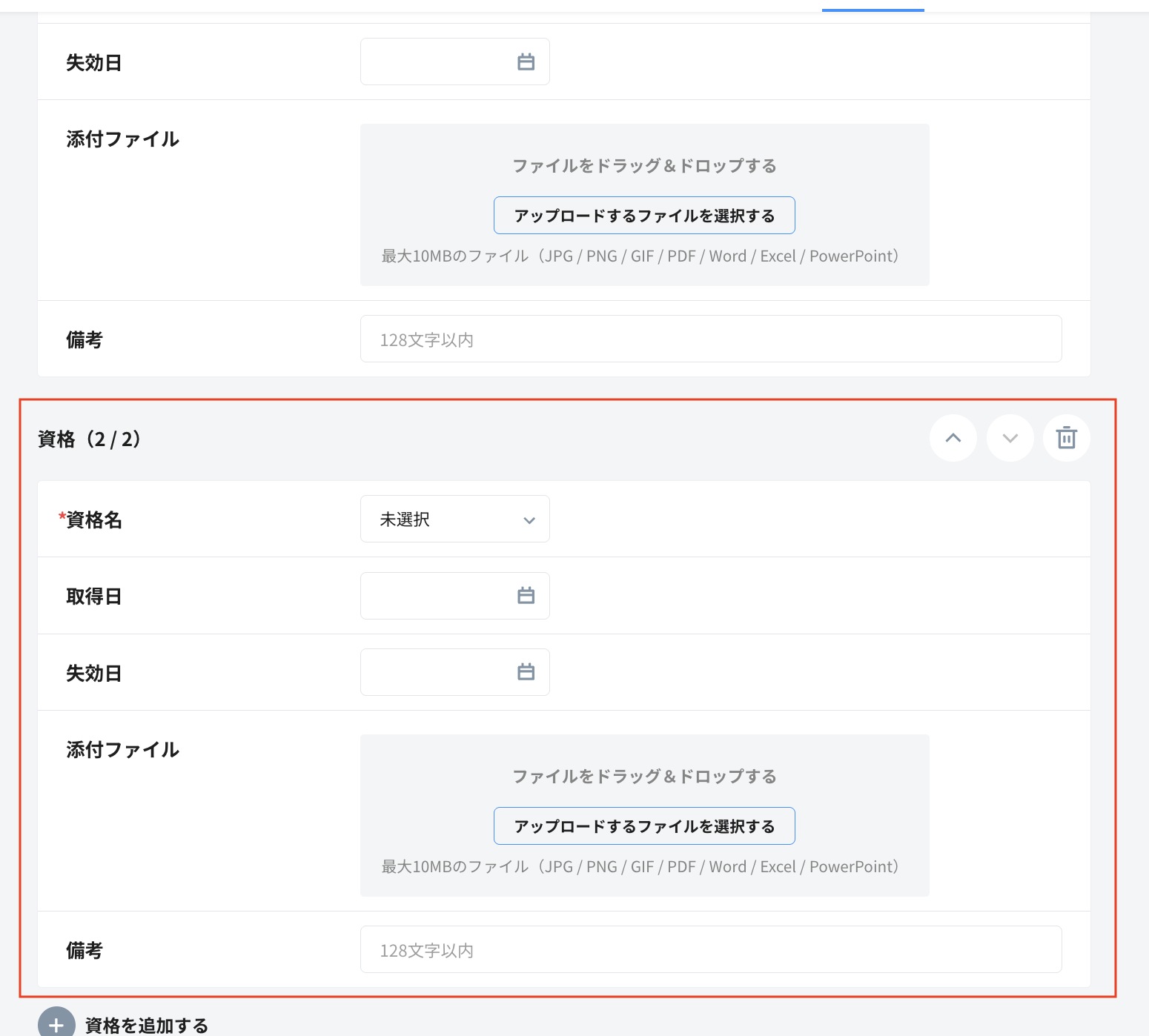Click the 資格を追加する link text
Screen dimensions: 1149x1036
tap(147, 1025)
